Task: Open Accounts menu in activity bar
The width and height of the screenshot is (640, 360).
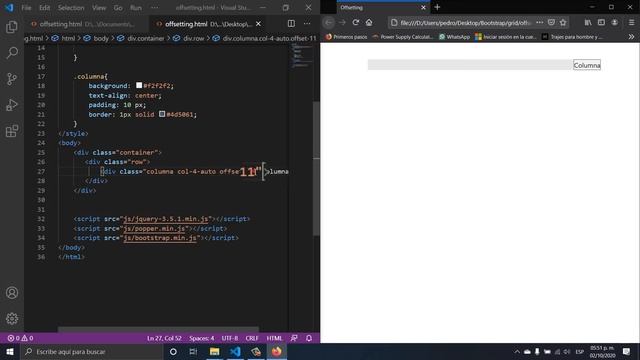Action: (12, 293)
